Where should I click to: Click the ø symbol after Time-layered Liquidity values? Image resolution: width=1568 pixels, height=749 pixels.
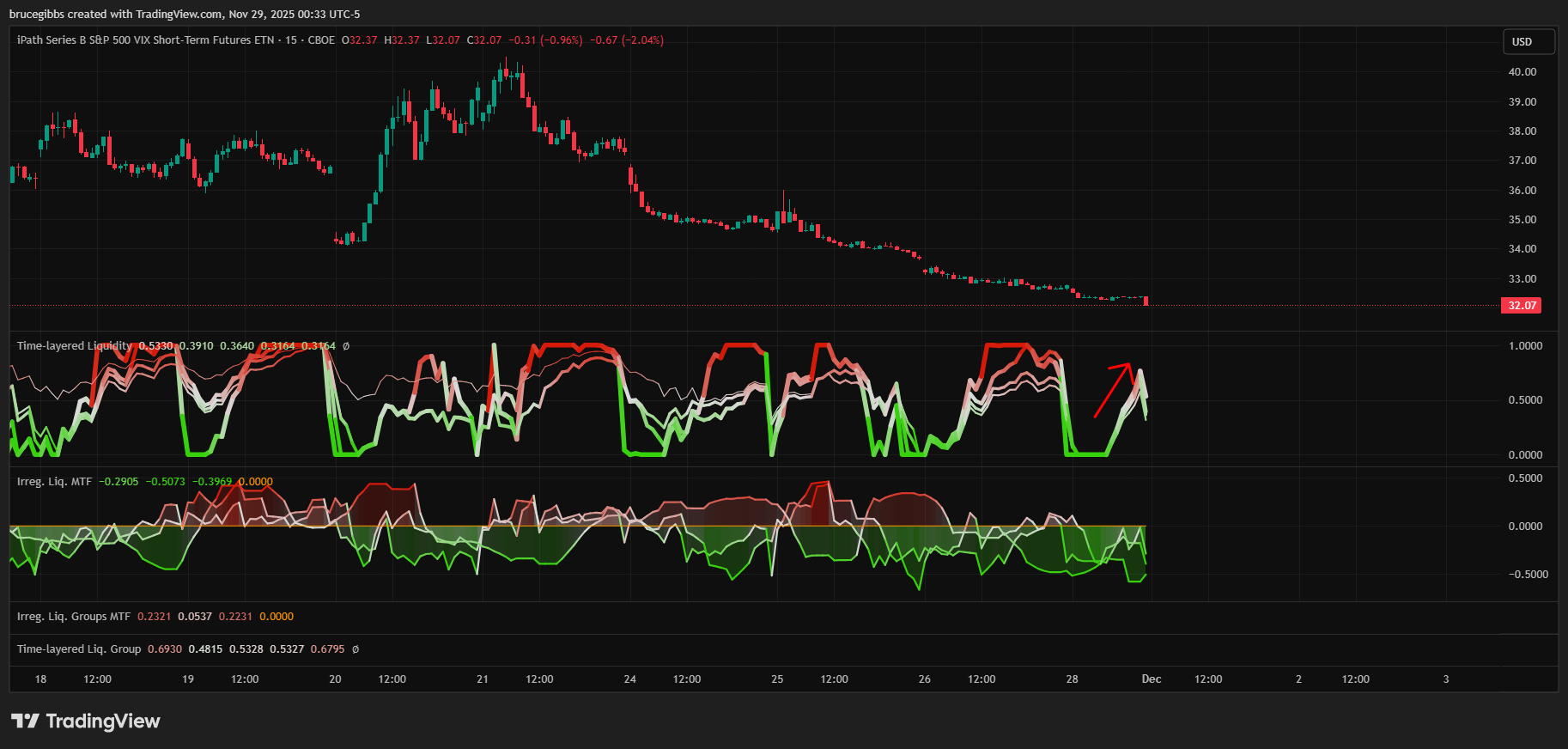point(346,346)
